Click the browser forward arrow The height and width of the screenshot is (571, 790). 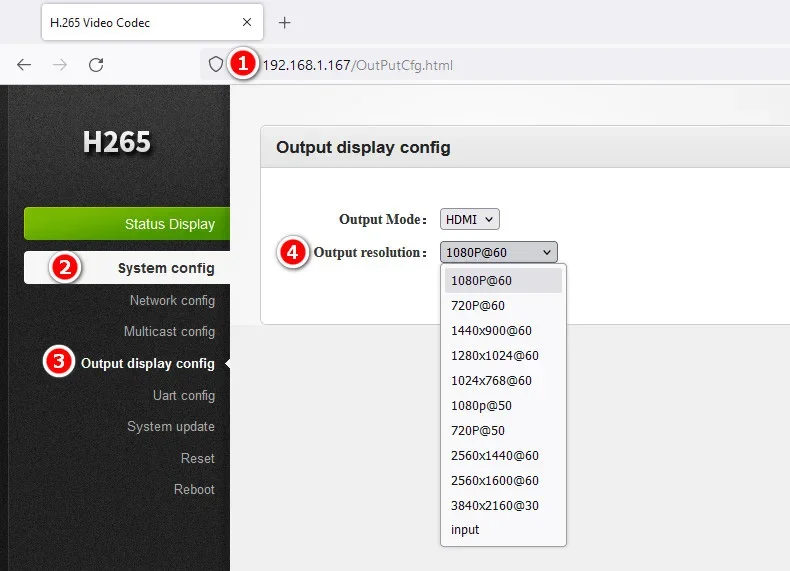click(60, 65)
